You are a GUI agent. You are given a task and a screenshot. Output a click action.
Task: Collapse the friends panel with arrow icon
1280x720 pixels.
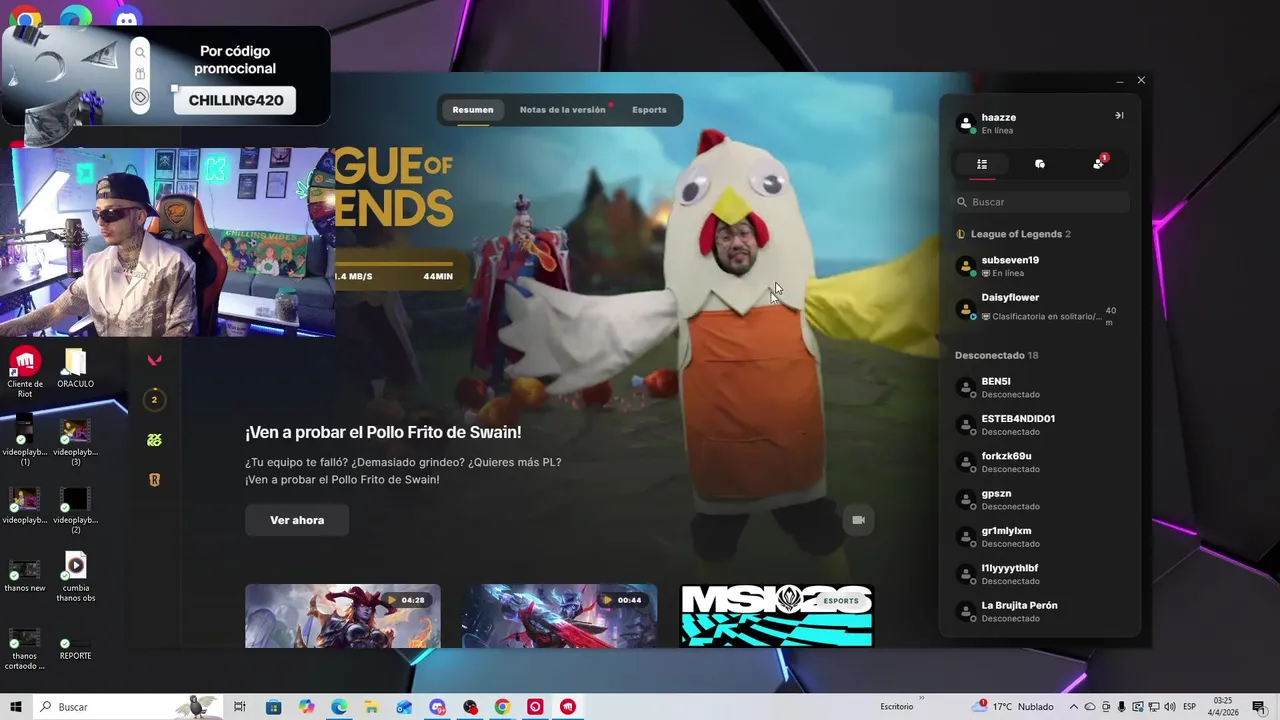point(1119,116)
